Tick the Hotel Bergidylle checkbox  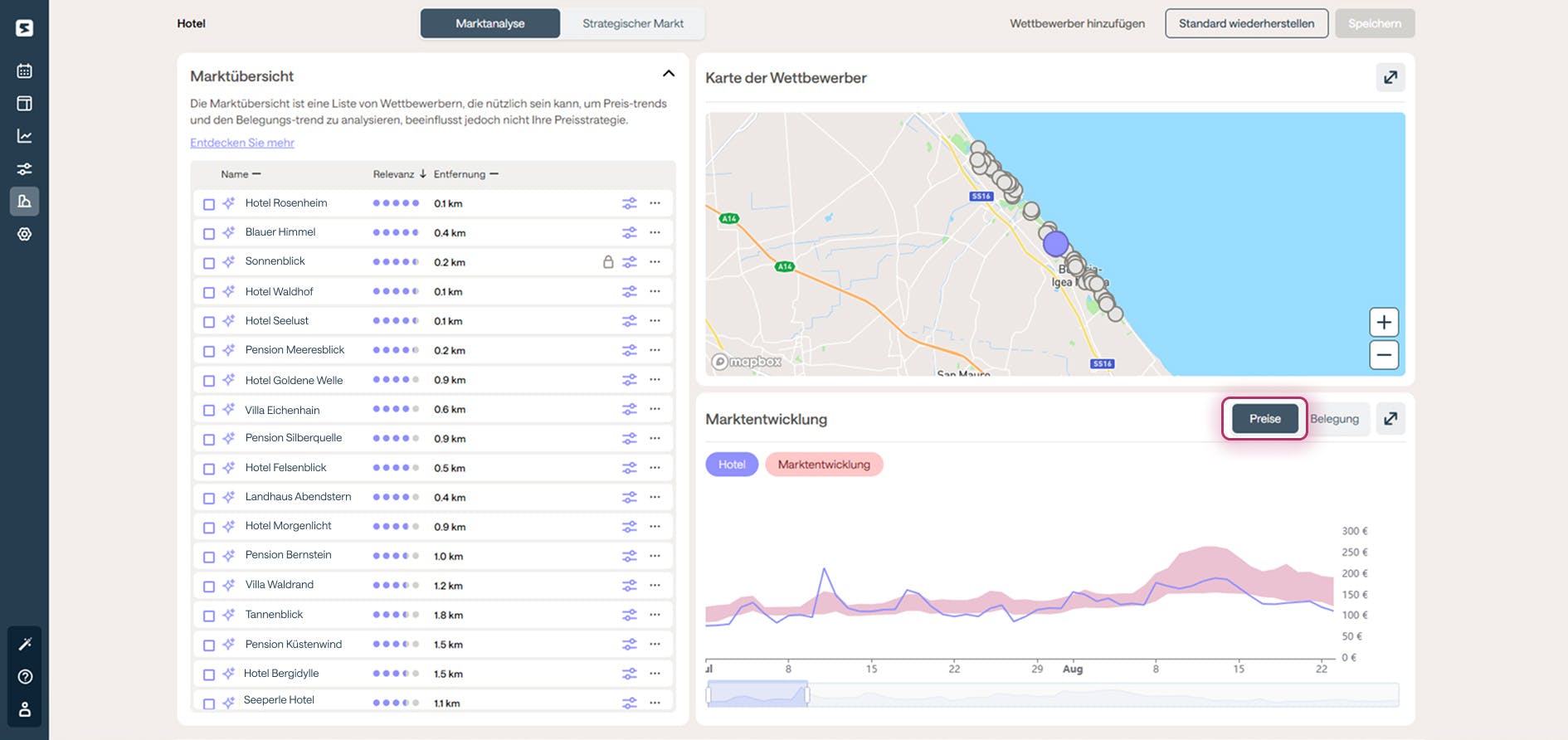(209, 674)
